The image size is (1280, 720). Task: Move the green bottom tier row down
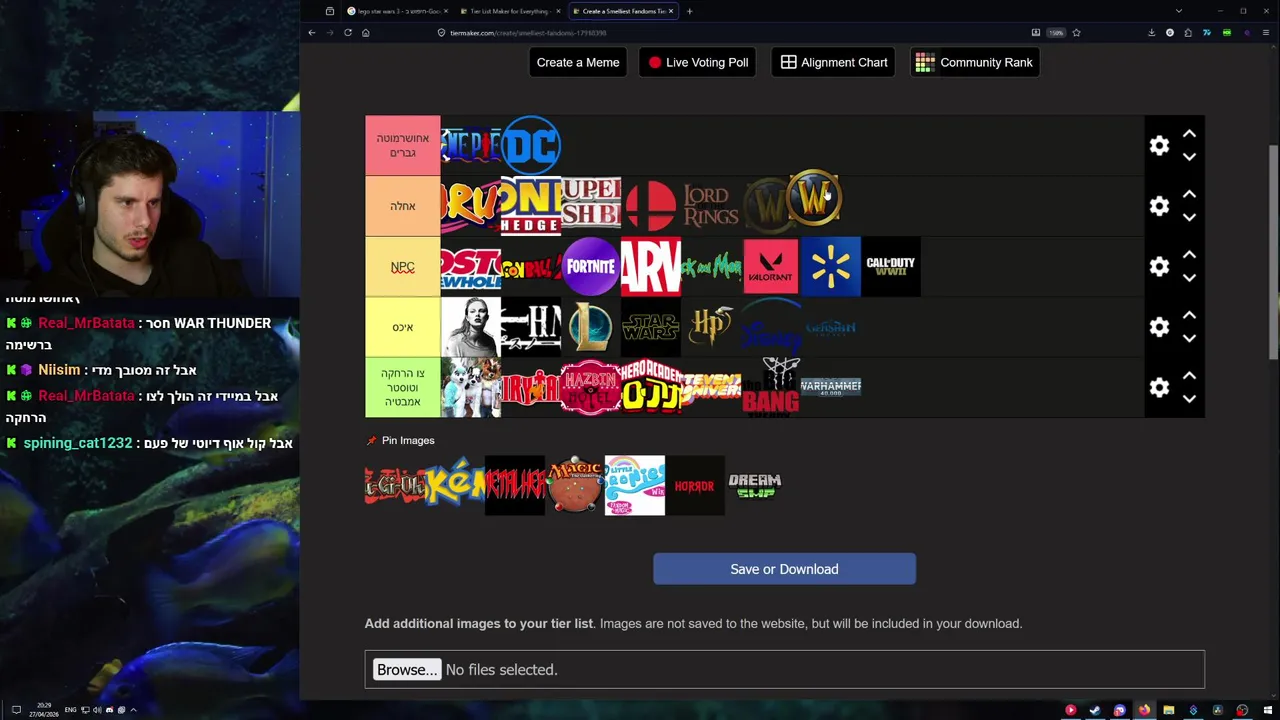(x=1189, y=398)
